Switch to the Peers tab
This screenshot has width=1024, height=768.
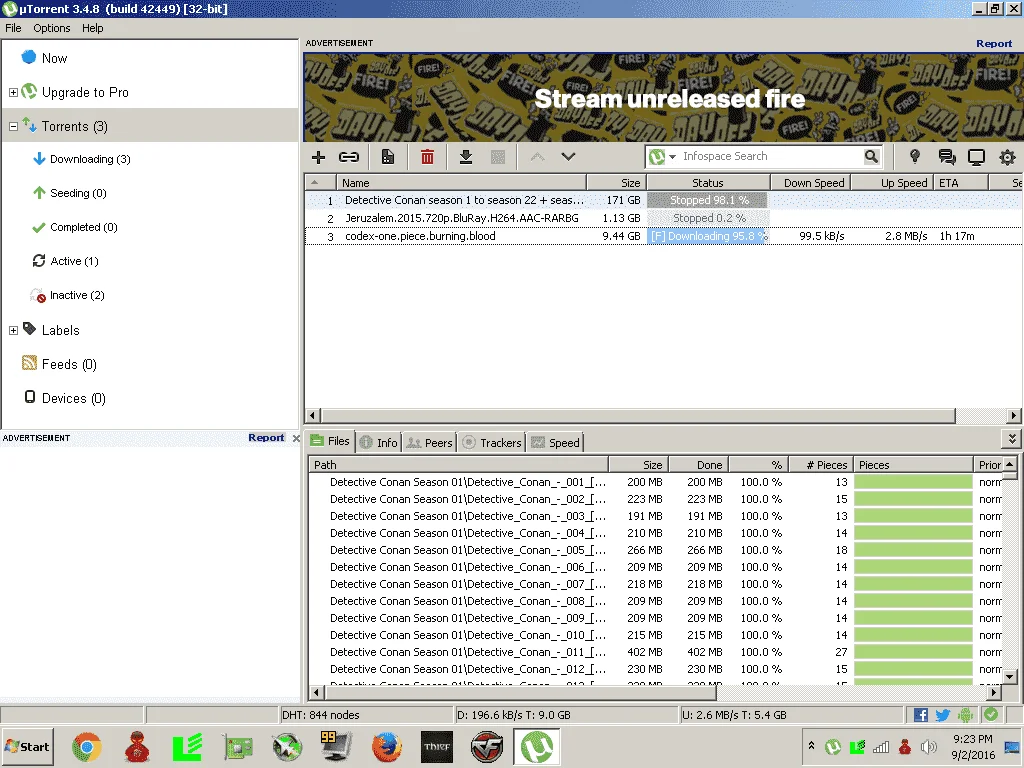[429, 443]
